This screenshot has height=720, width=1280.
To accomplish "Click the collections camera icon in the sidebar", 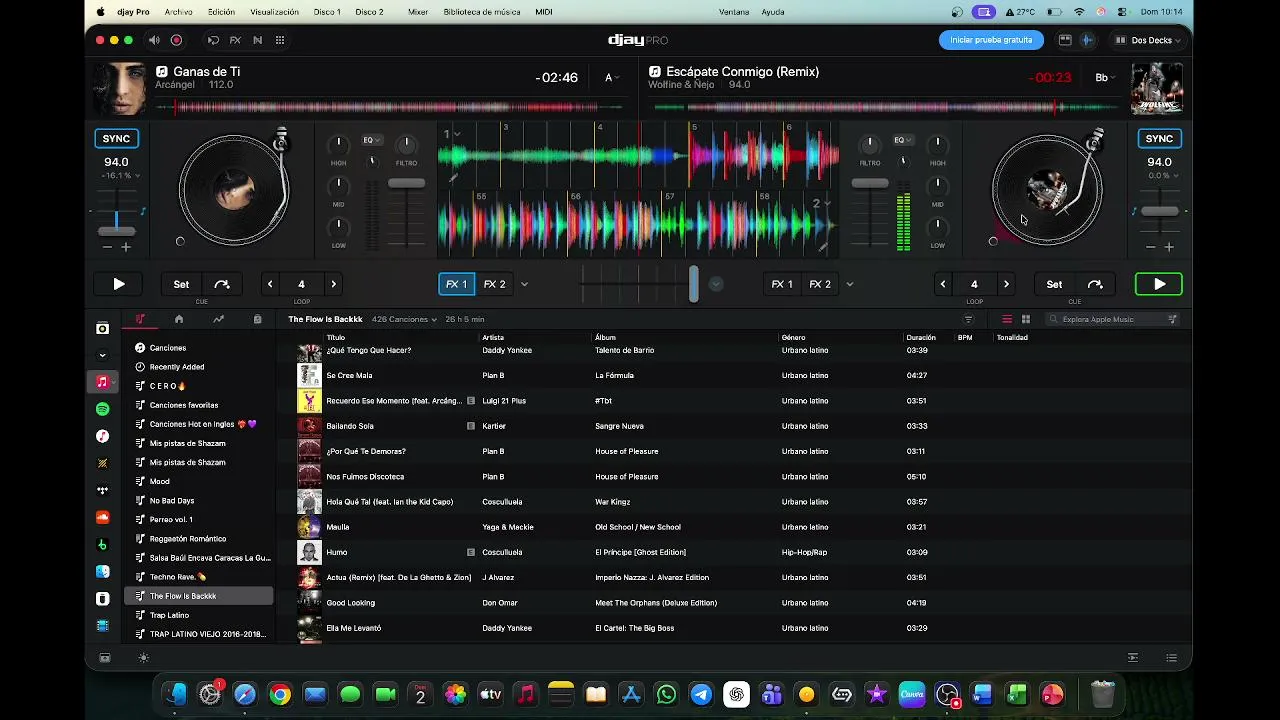I will pyautogui.click(x=103, y=328).
